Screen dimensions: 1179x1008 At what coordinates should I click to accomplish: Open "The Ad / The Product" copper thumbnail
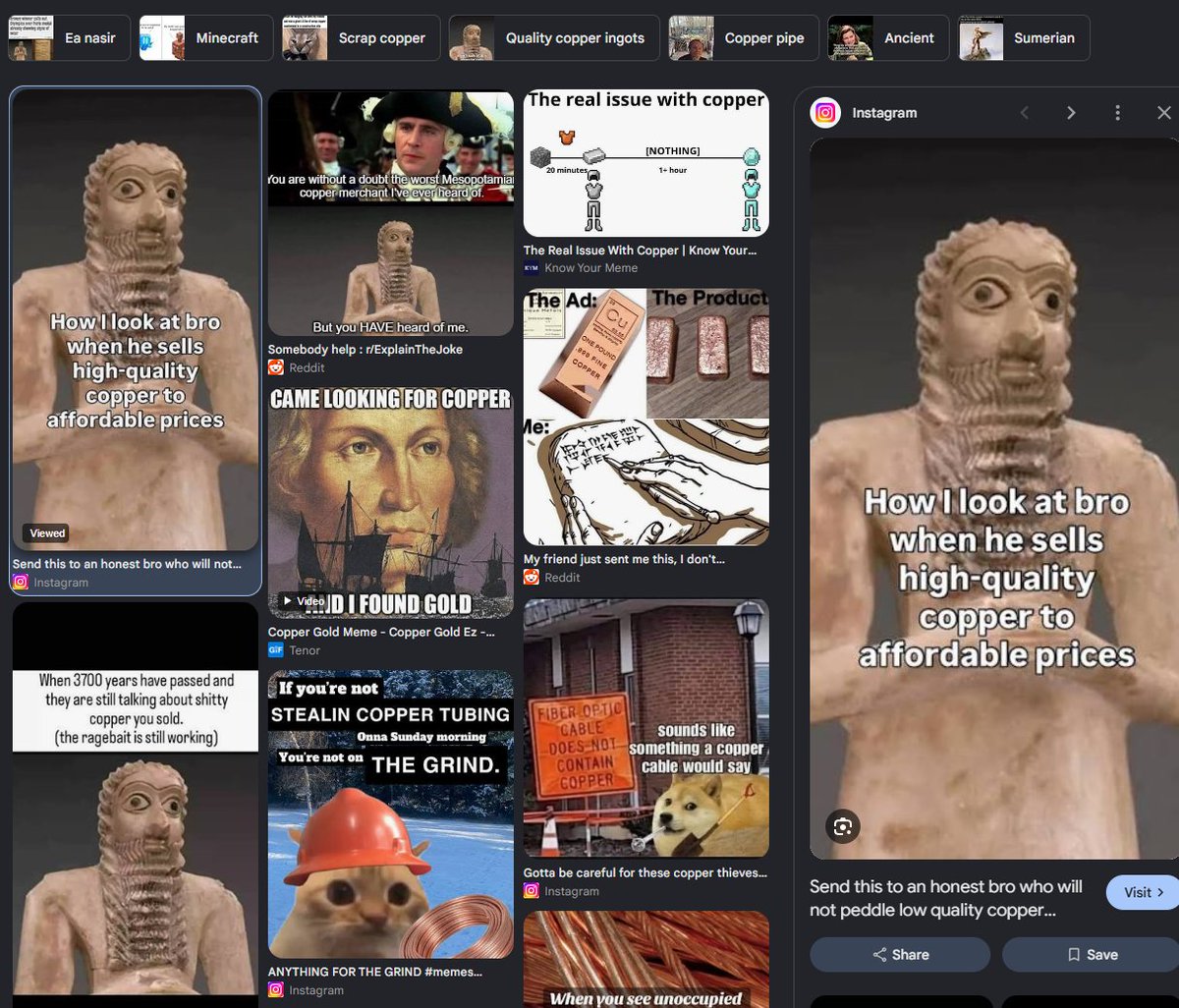tap(646, 417)
